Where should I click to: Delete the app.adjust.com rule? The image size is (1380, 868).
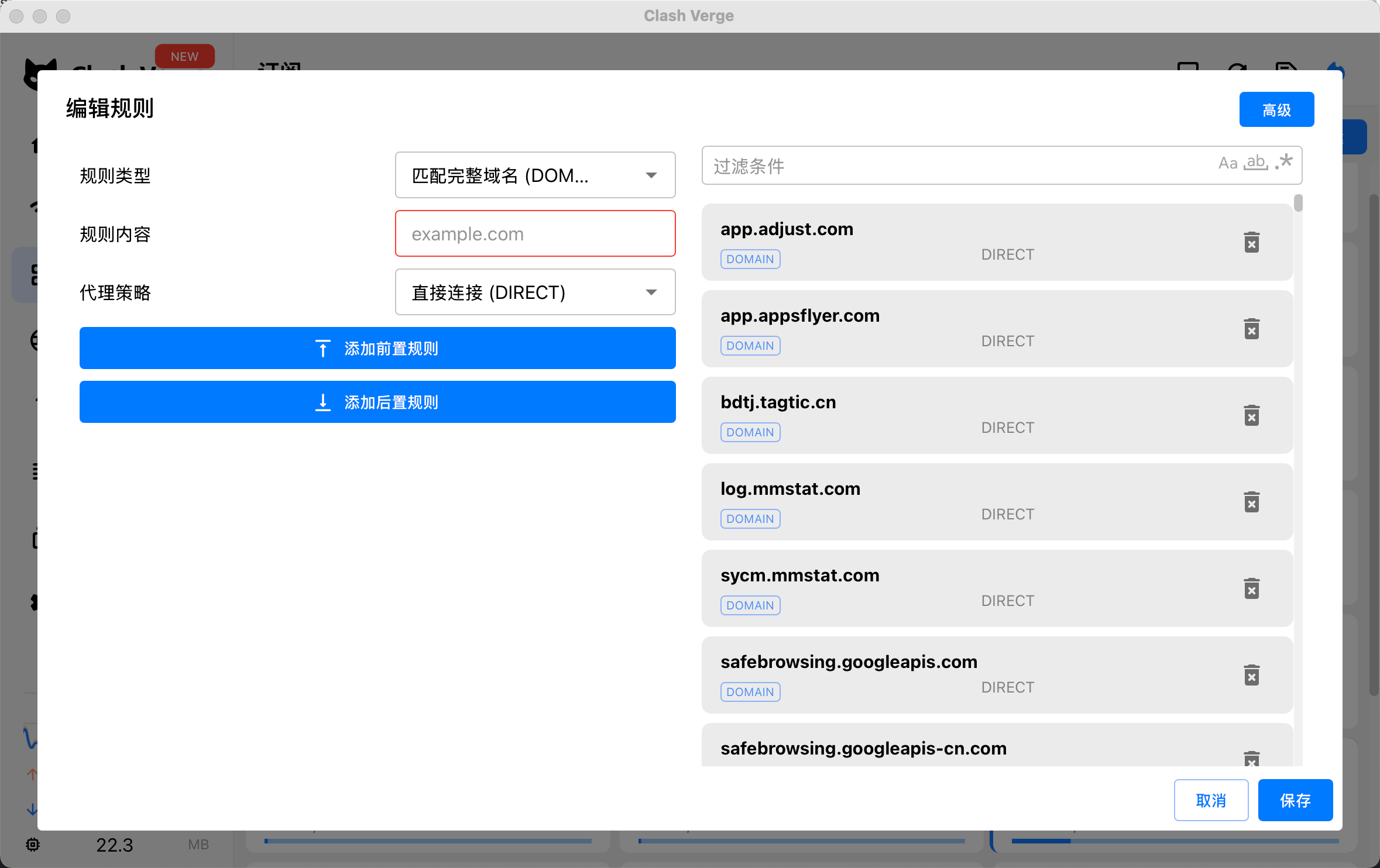pyautogui.click(x=1251, y=242)
